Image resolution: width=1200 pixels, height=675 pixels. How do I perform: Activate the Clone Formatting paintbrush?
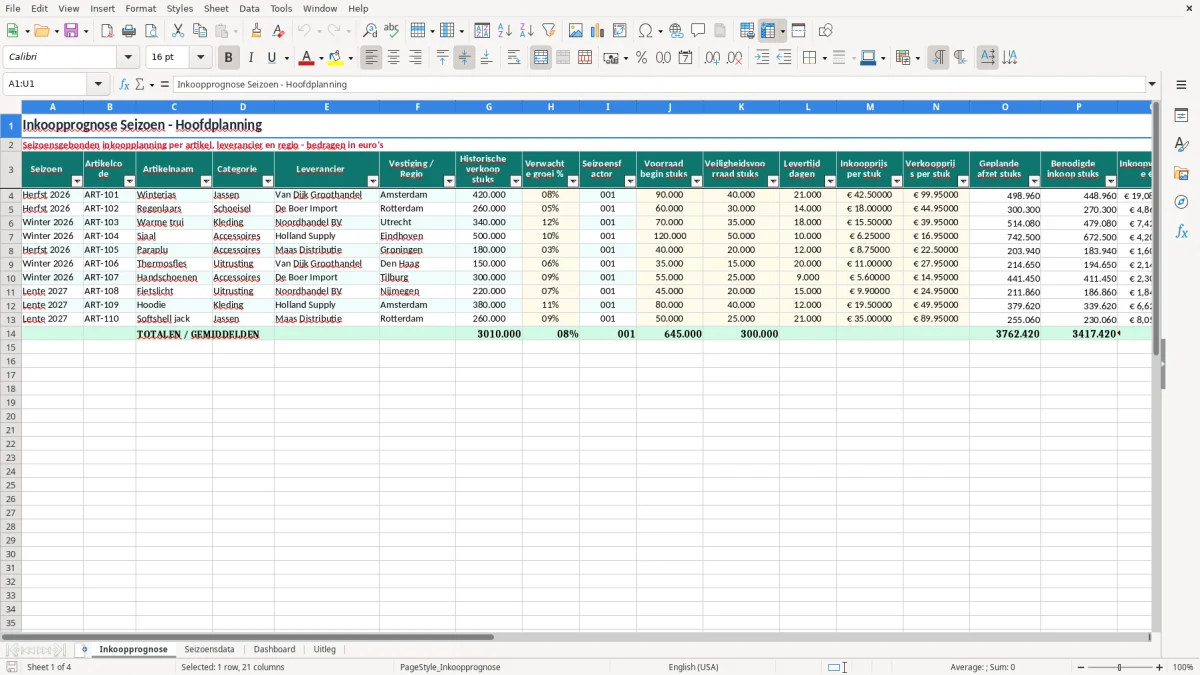257,31
